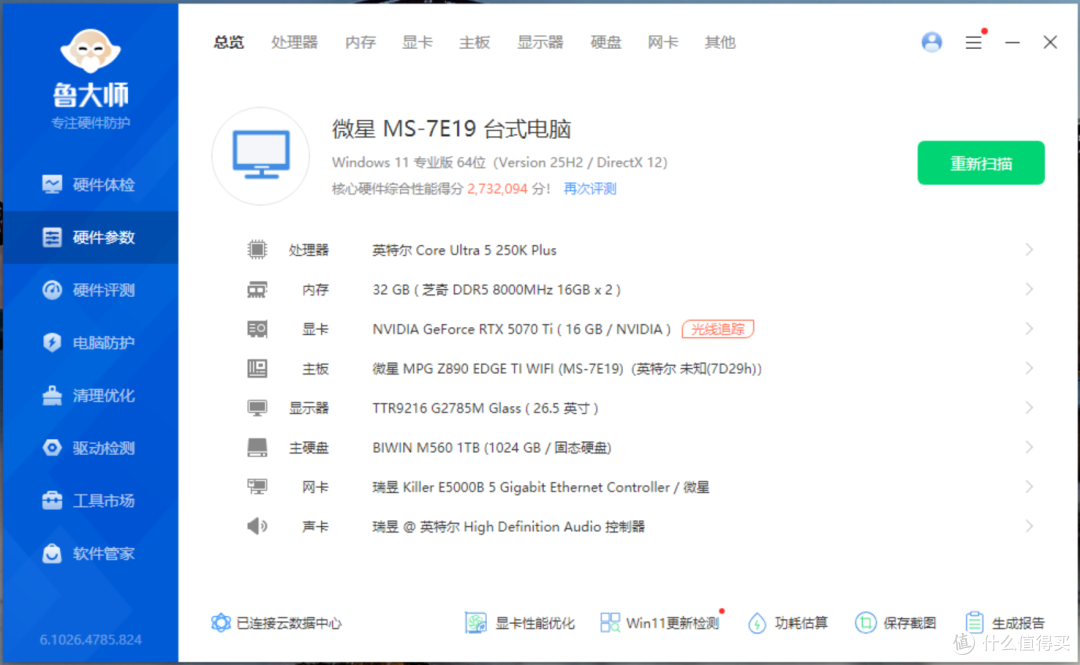Open 驱动检测 driver check

click(x=90, y=448)
